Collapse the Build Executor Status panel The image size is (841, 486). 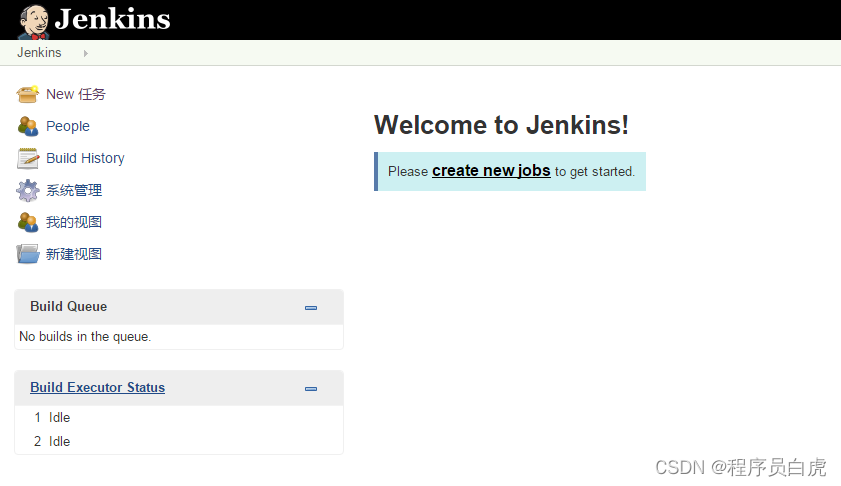[x=311, y=389]
